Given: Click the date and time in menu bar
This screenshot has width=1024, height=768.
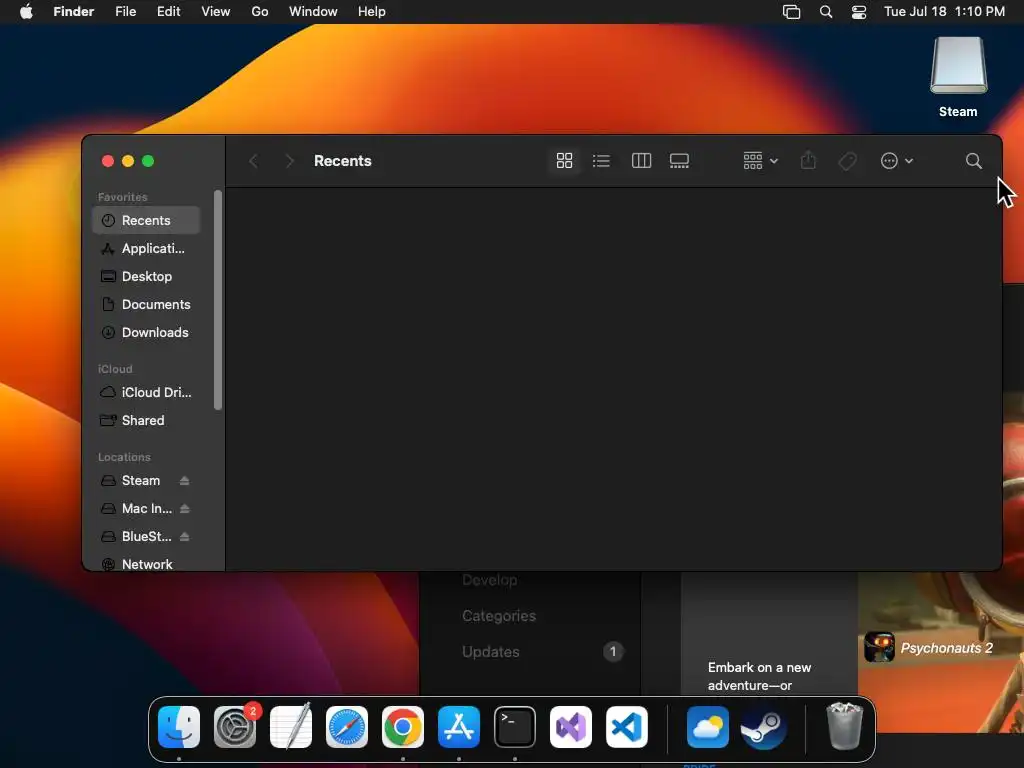Looking at the screenshot, I should pos(944,12).
